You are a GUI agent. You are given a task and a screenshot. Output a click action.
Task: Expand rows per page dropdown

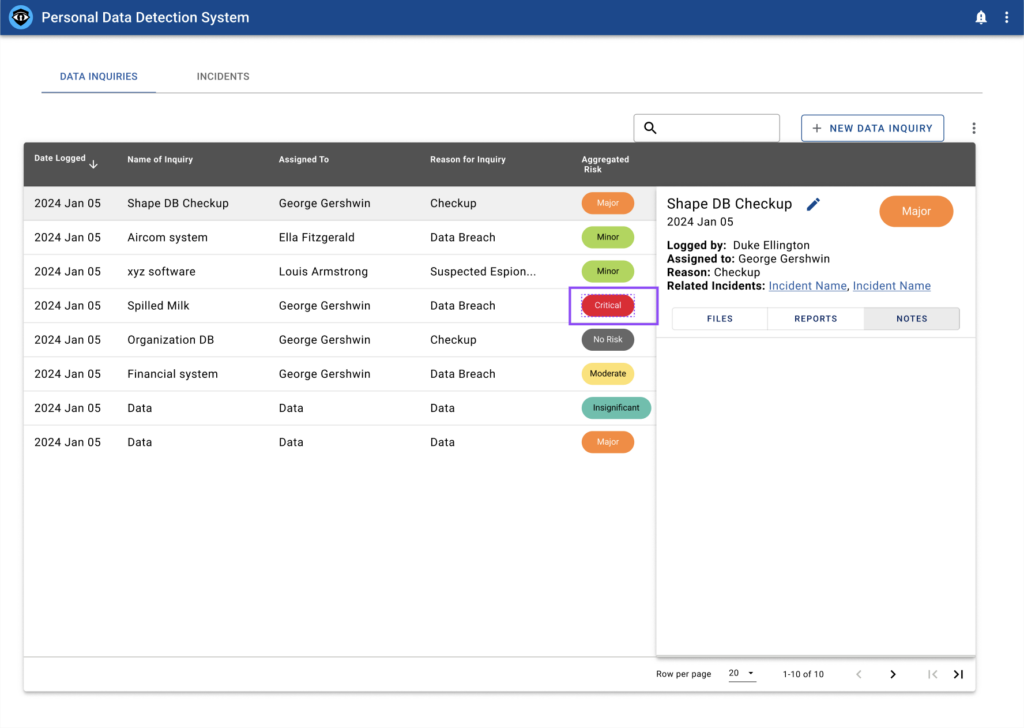pyautogui.click(x=741, y=674)
